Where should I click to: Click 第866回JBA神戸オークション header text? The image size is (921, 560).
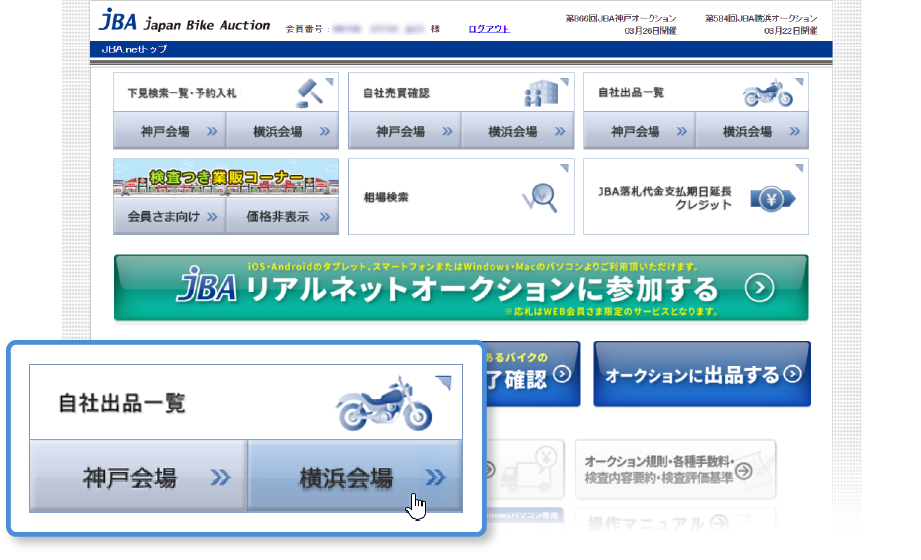(x=621, y=19)
